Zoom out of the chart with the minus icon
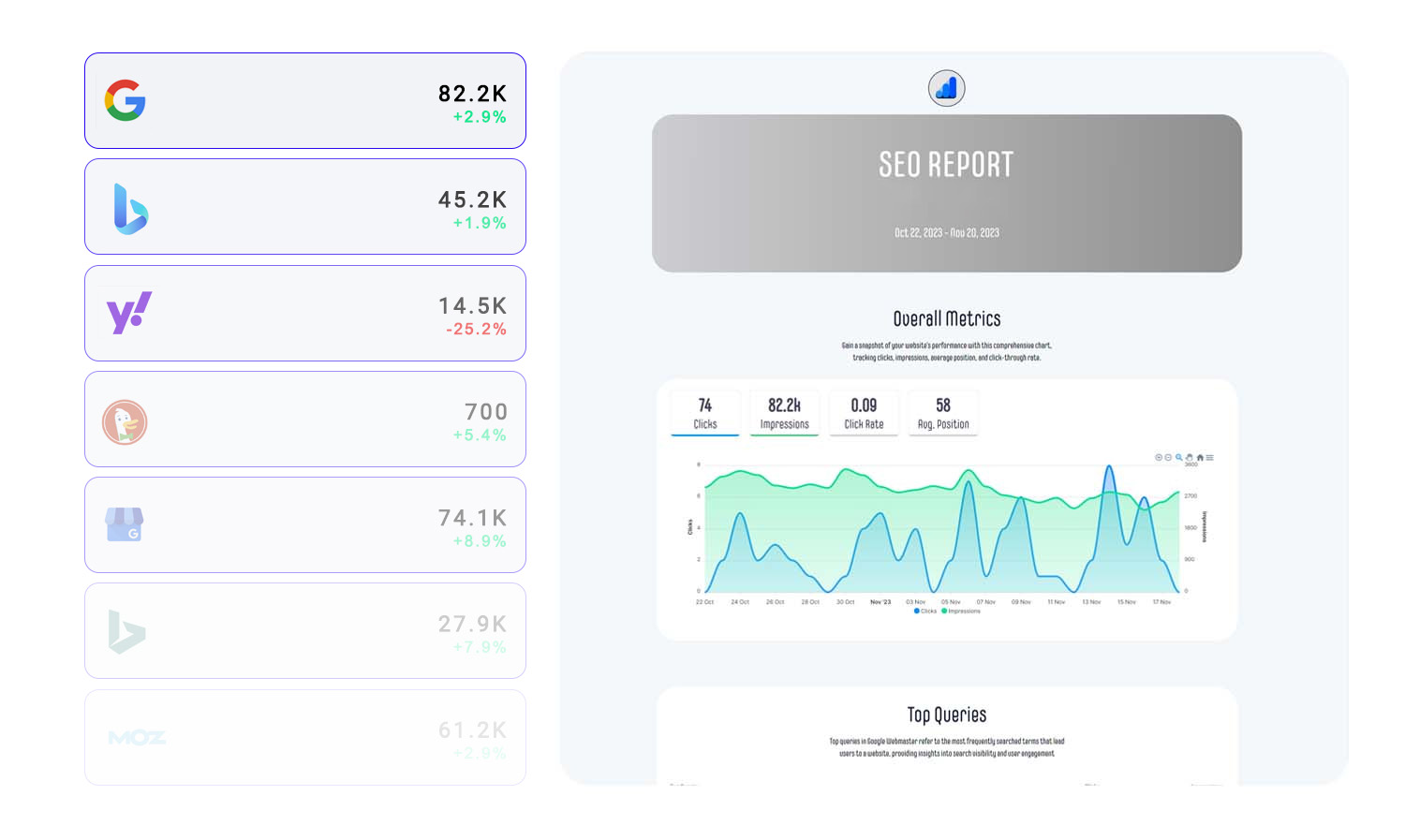Image resolution: width=1405 pixels, height=840 pixels. tap(1168, 458)
